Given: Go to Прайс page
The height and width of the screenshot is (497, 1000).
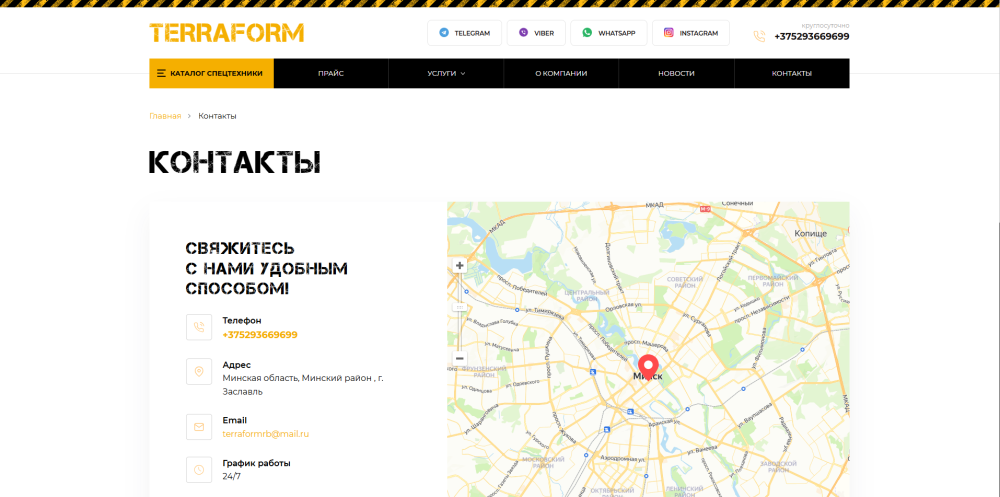Looking at the screenshot, I should coord(331,73).
